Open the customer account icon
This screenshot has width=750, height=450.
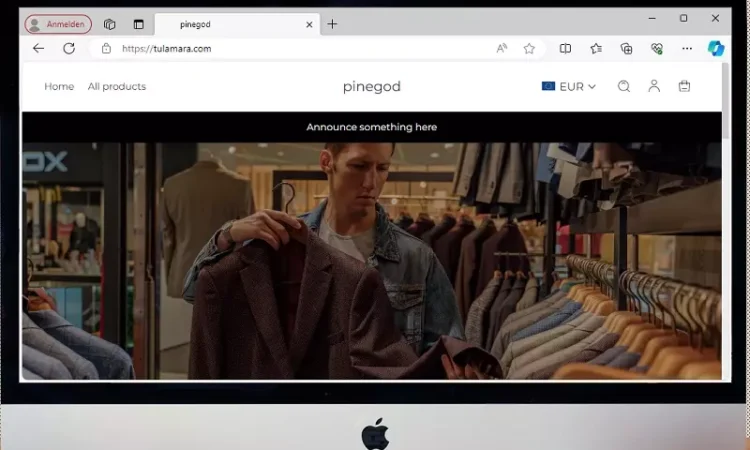tap(654, 86)
